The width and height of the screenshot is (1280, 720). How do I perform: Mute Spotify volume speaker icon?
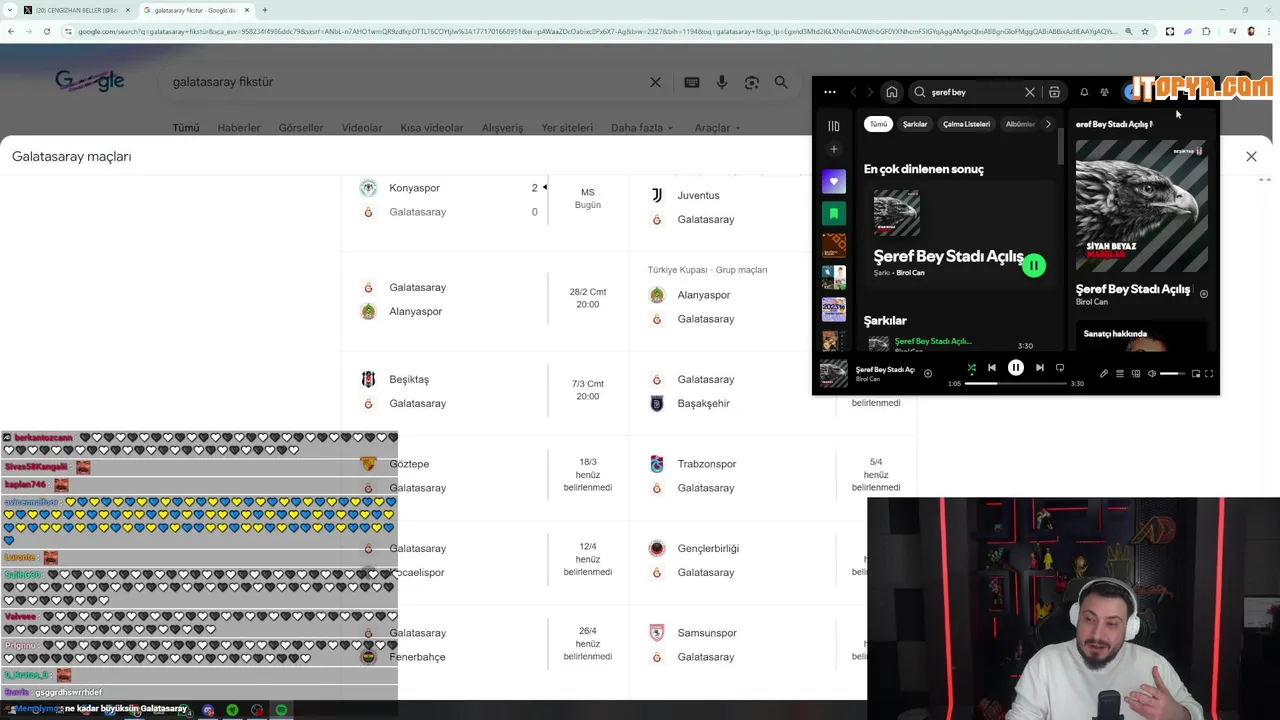(1152, 374)
